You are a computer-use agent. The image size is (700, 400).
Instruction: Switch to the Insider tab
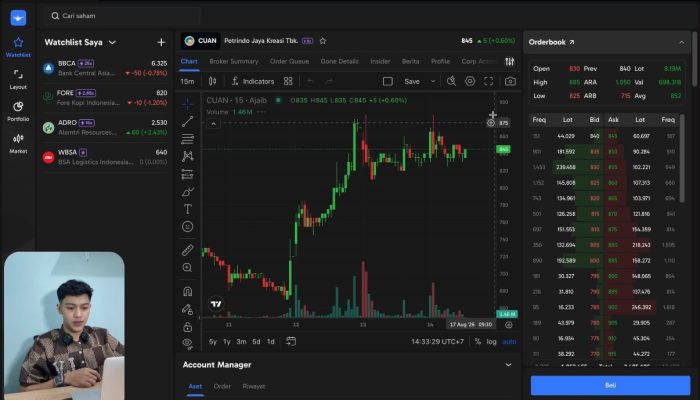[380, 62]
